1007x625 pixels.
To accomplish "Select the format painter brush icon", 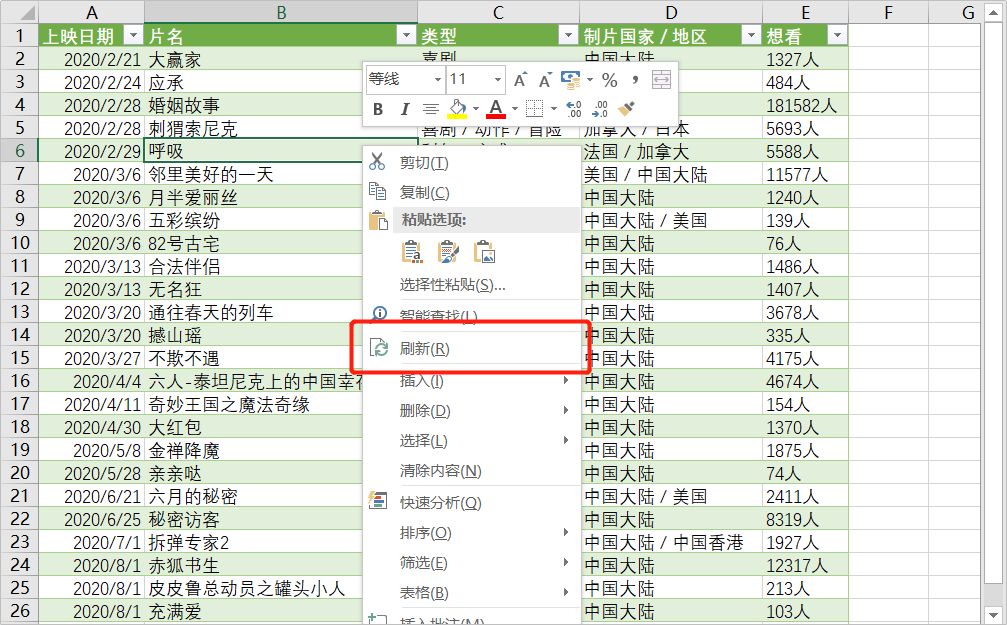I will [626, 109].
